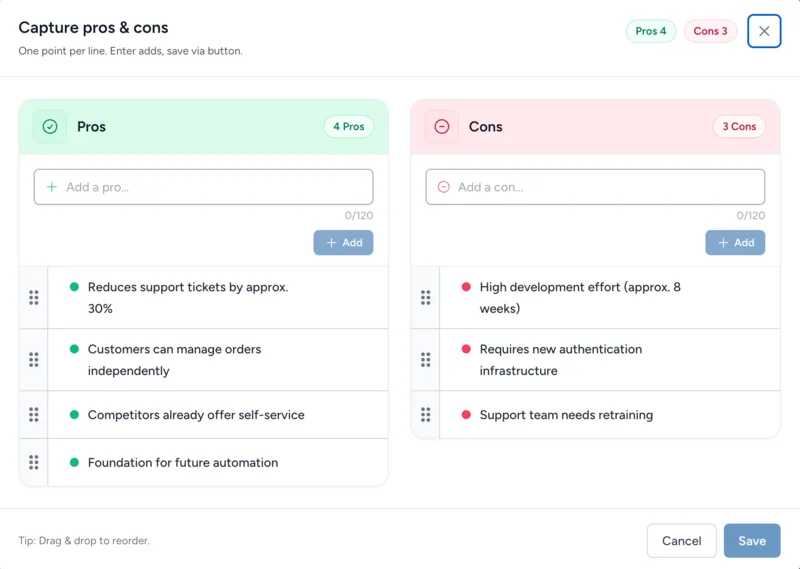The image size is (800, 569).
Task: Grab drag handle for 'Reduces support tickets' item
Action: point(34,298)
